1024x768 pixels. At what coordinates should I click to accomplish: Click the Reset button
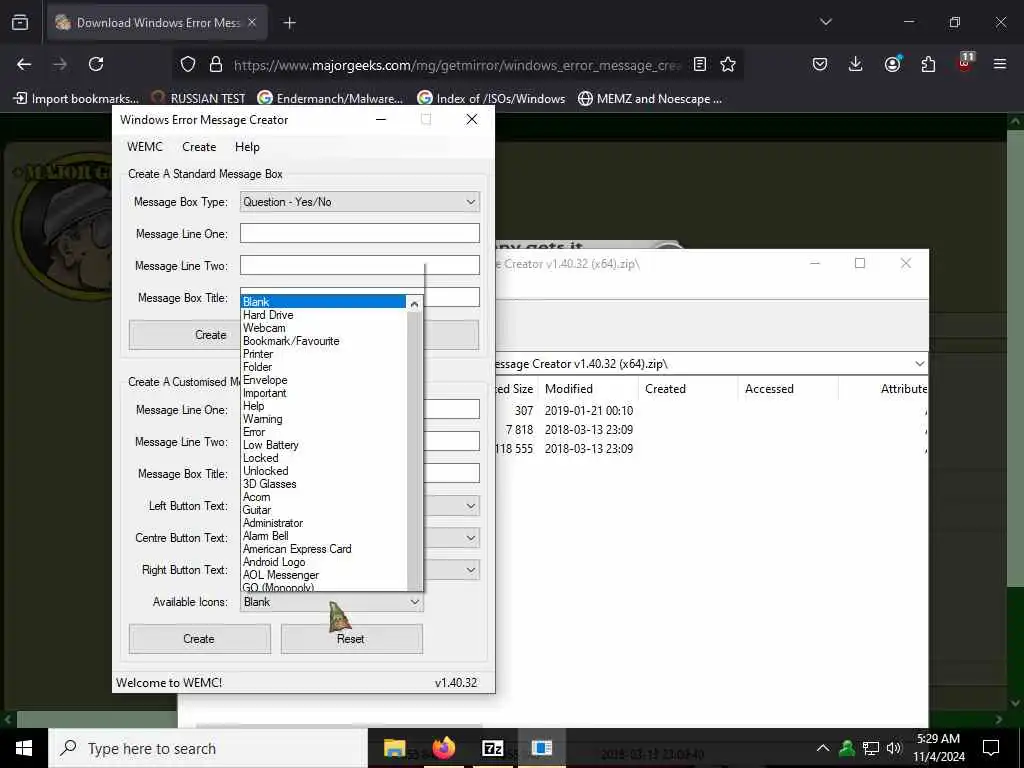coord(351,639)
